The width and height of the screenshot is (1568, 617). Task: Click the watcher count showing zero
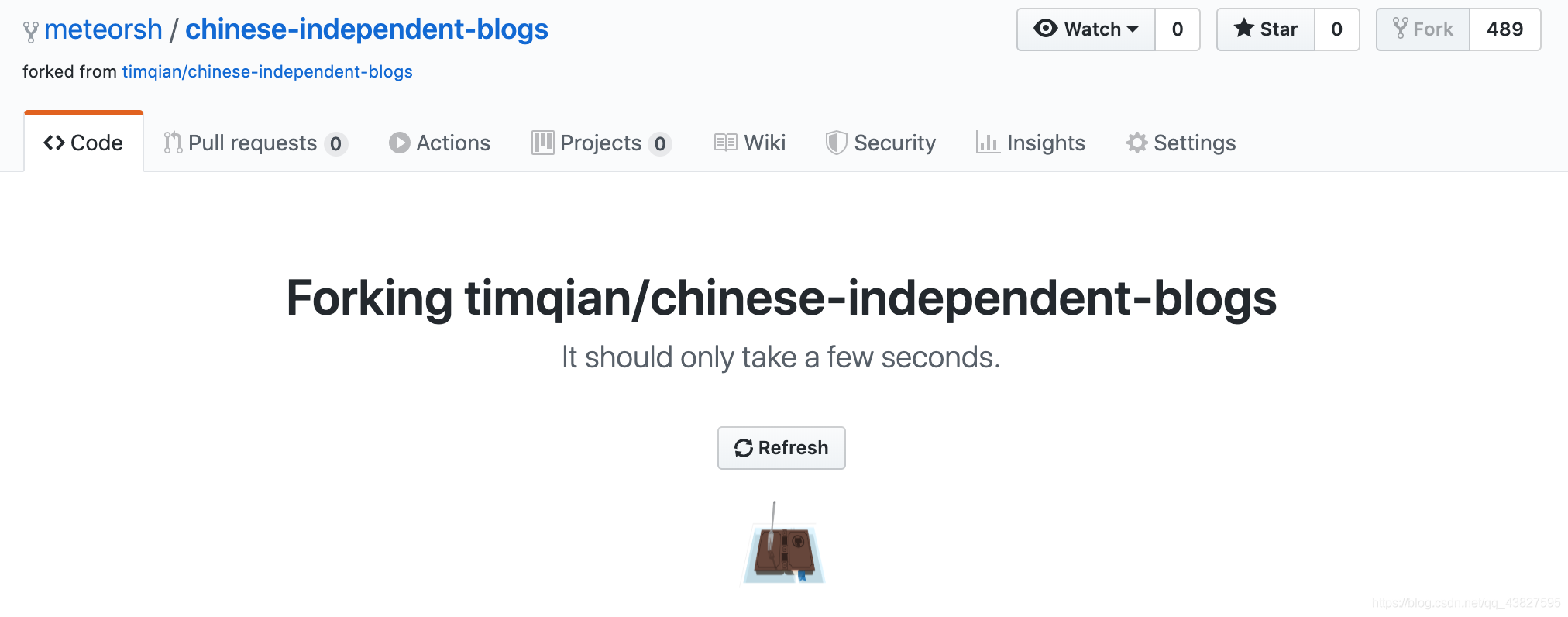[1178, 29]
